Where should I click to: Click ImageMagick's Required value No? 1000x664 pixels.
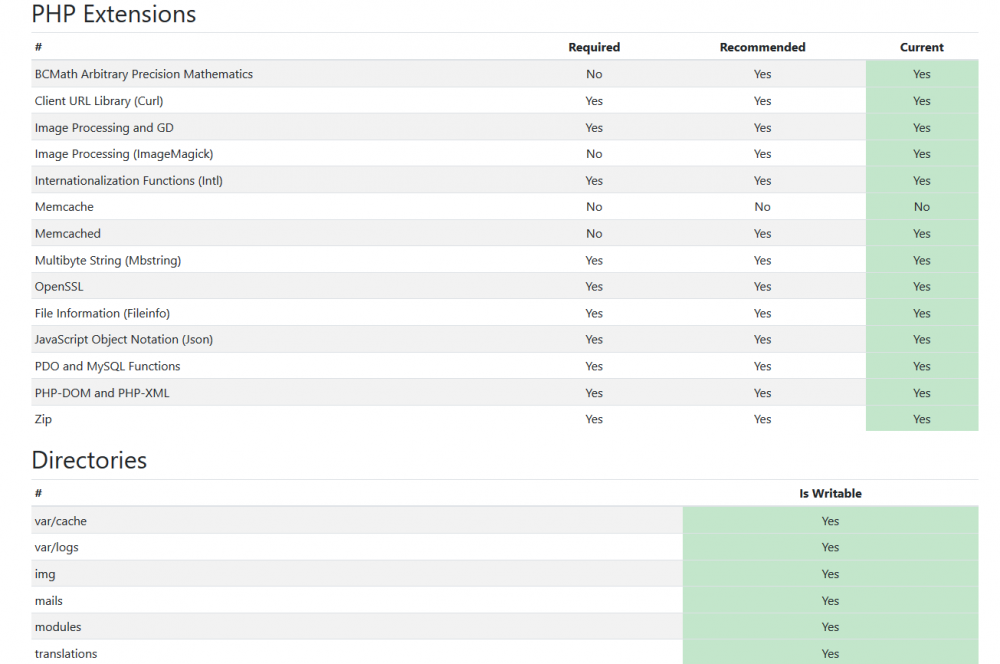click(594, 154)
